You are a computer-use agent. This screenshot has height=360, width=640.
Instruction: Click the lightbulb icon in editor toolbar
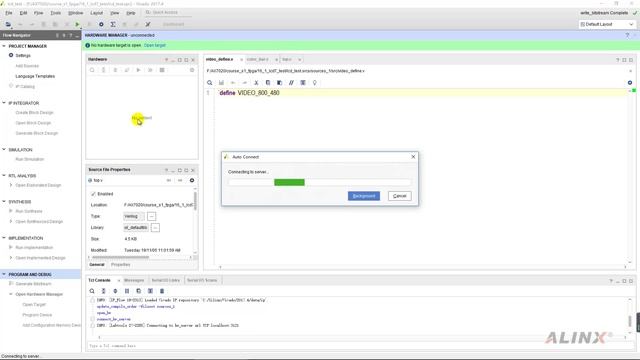[x=315, y=83]
